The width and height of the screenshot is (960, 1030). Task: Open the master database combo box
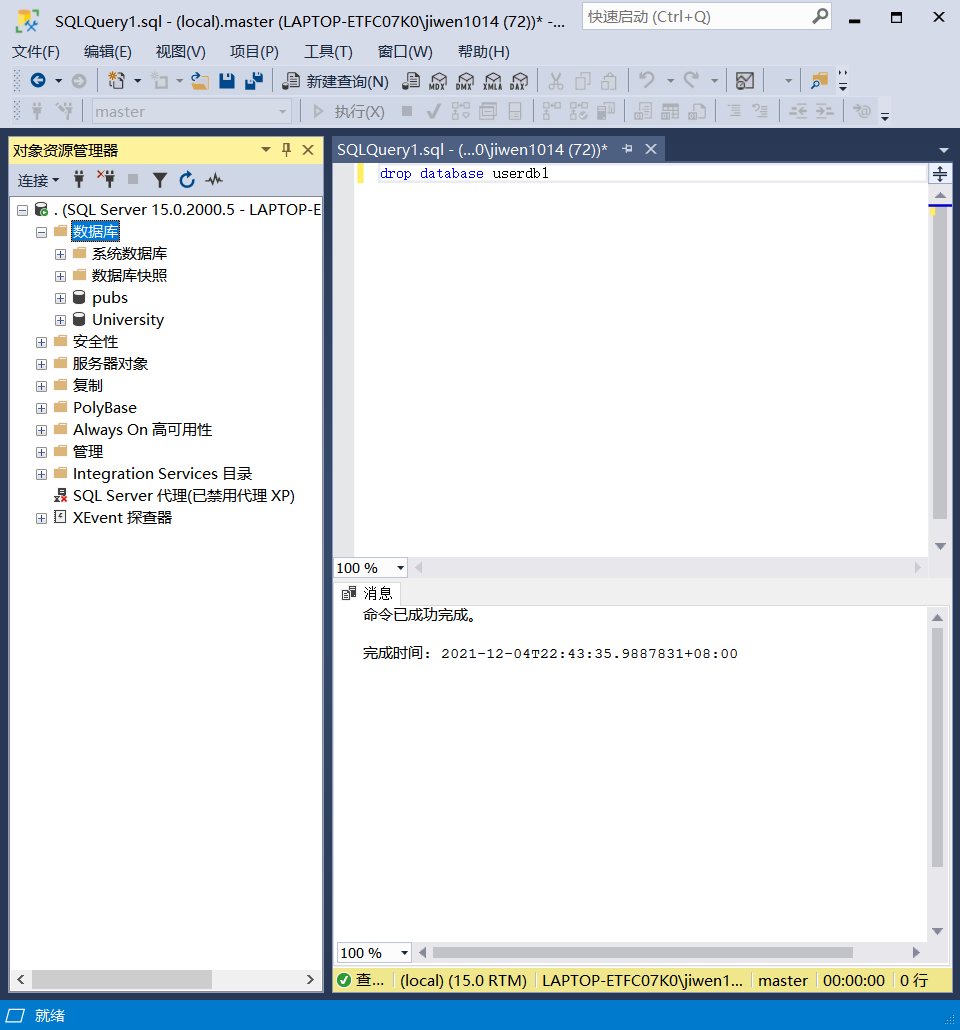191,112
